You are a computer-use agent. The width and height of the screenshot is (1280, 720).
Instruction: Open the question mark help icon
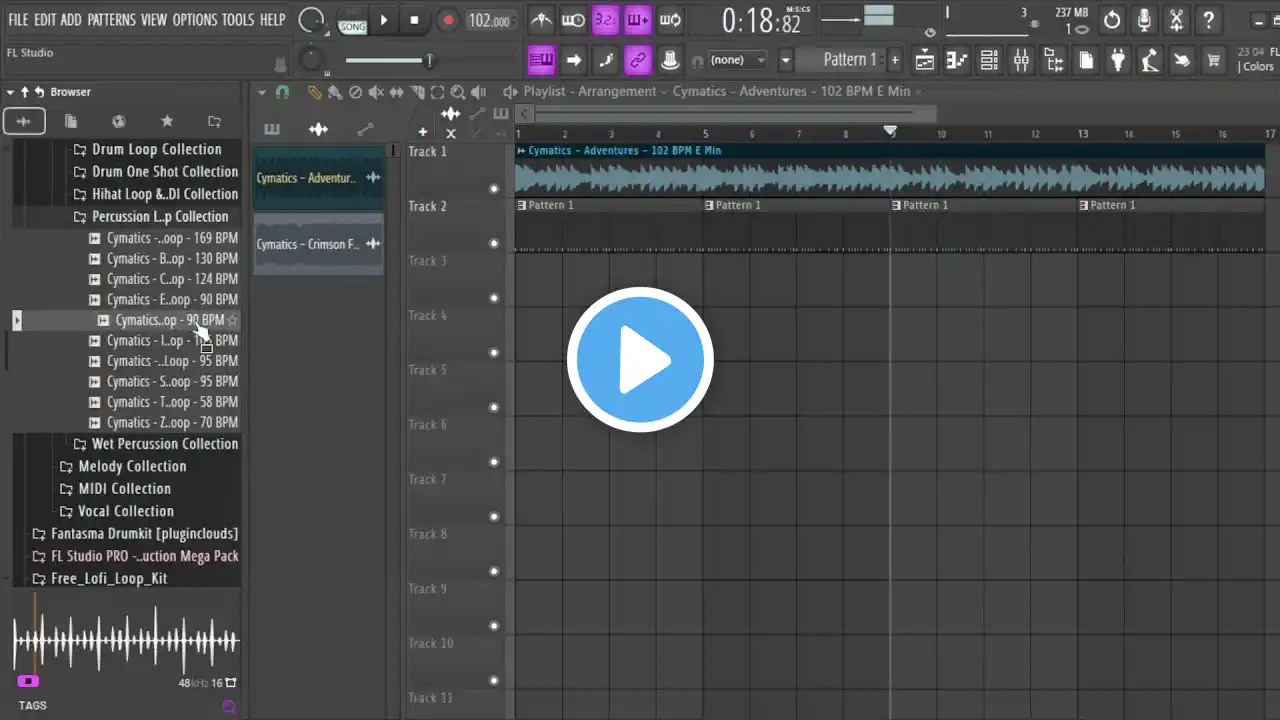click(1209, 20)
